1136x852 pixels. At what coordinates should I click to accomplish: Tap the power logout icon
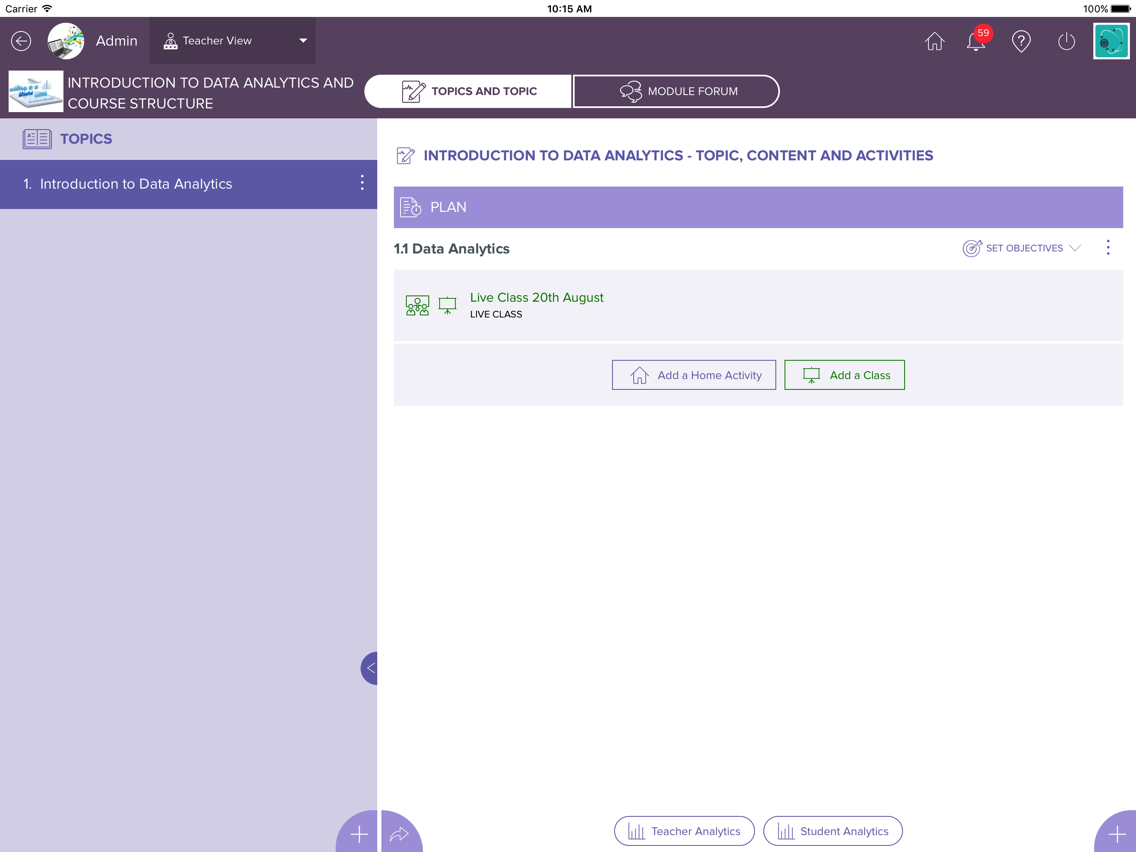1066,41
